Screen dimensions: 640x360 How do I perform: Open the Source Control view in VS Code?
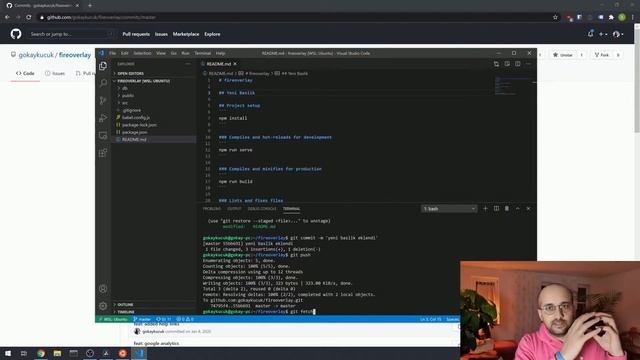click(103, 100)
